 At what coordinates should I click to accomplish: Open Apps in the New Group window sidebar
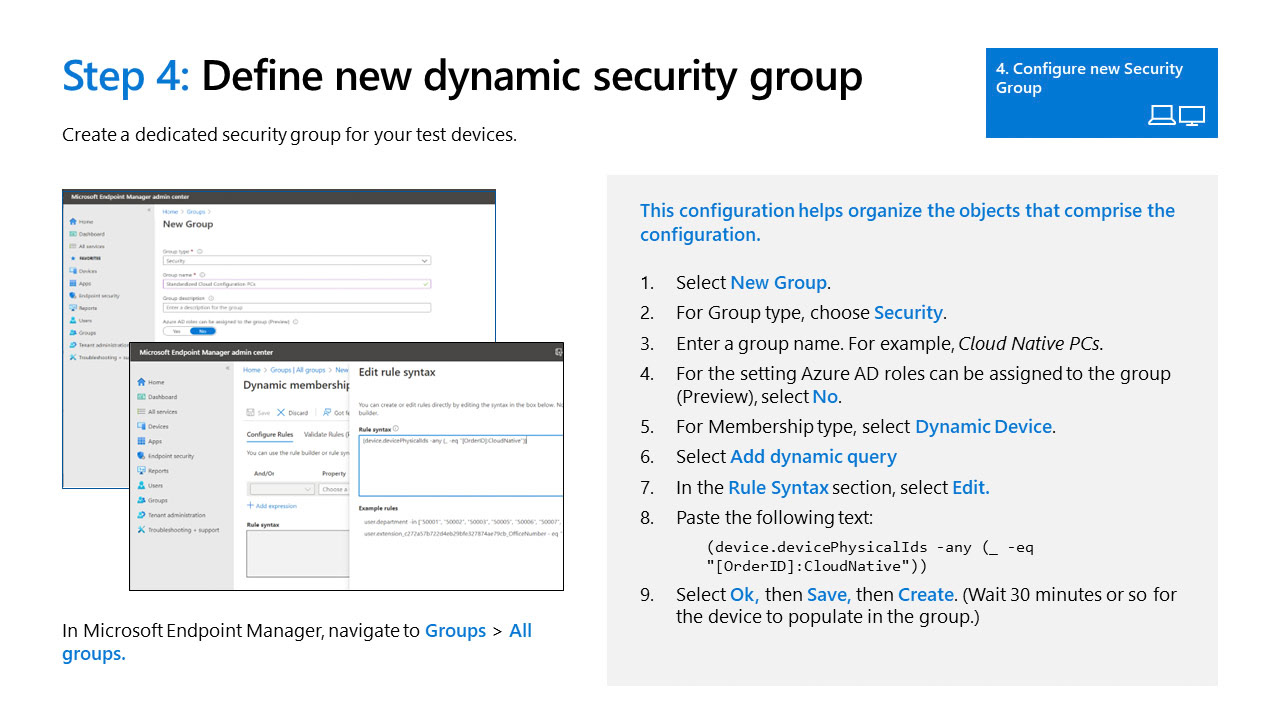pyautogui.click(x=79, y=284)
